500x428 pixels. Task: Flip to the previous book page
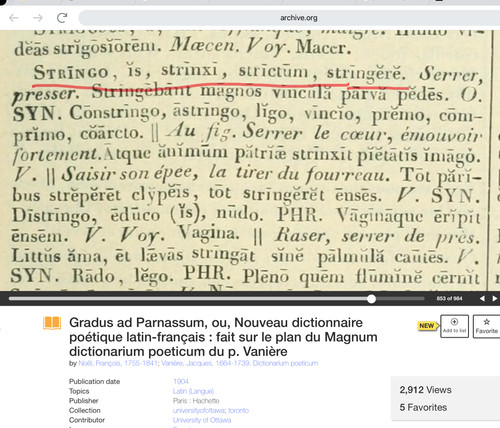[482, 299]
